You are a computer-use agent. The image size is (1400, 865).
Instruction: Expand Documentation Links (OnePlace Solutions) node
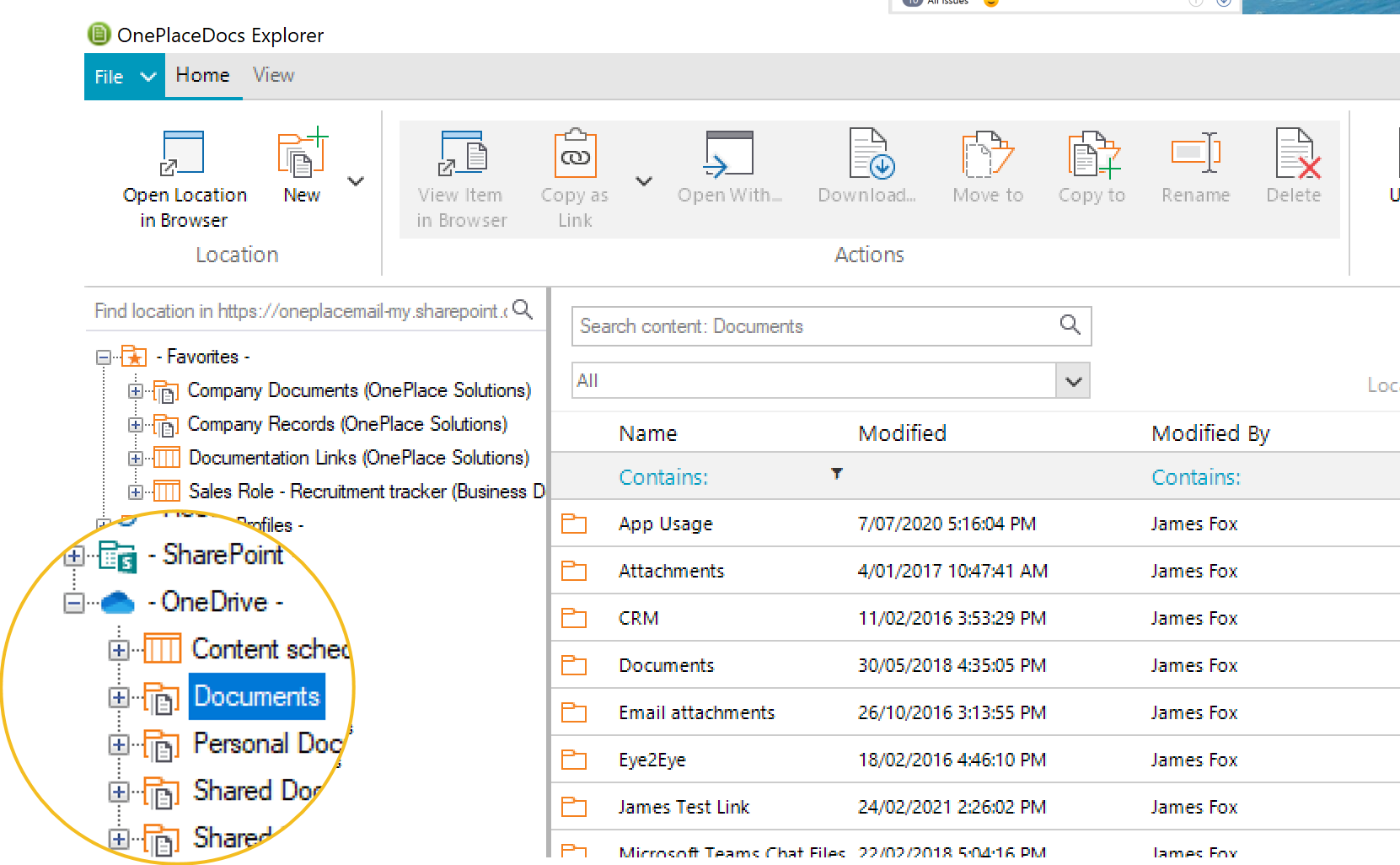pyautogui.click(x=135, y=459)
